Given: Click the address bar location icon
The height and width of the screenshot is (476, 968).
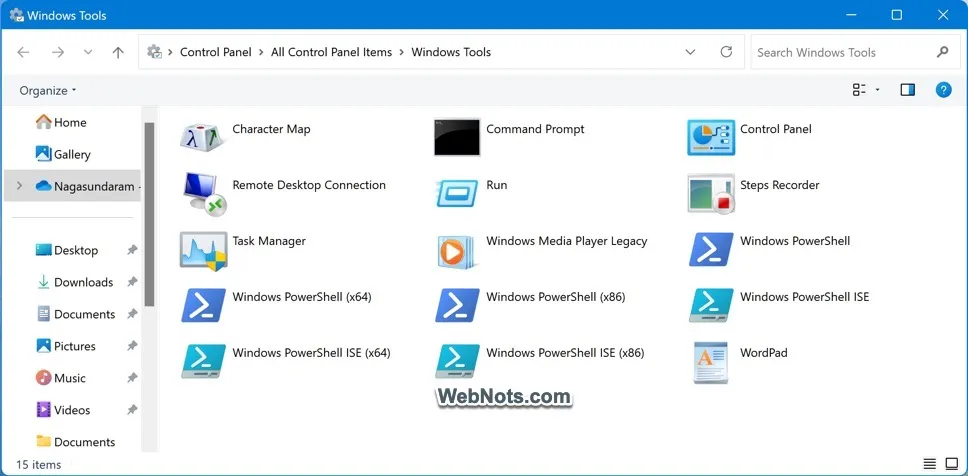Looking at the screenshot, I should pyautogui.click(x=154, y=52).
